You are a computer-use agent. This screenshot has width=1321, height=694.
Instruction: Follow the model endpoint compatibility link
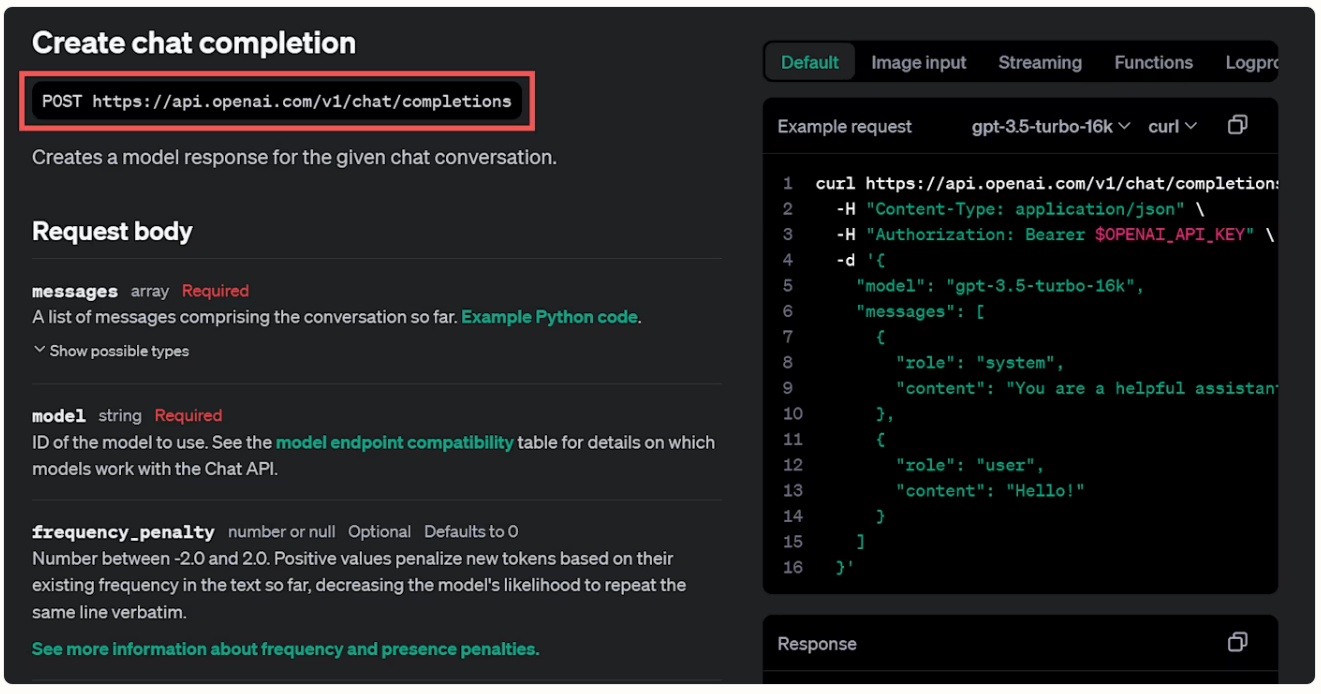coord(395,442)
